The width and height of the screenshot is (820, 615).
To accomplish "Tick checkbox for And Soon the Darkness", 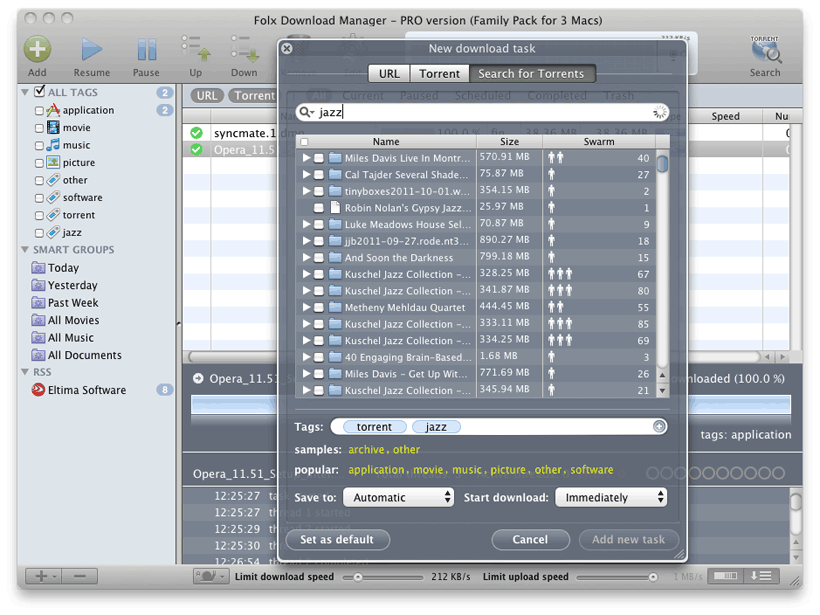I will (x=318, y=258).
